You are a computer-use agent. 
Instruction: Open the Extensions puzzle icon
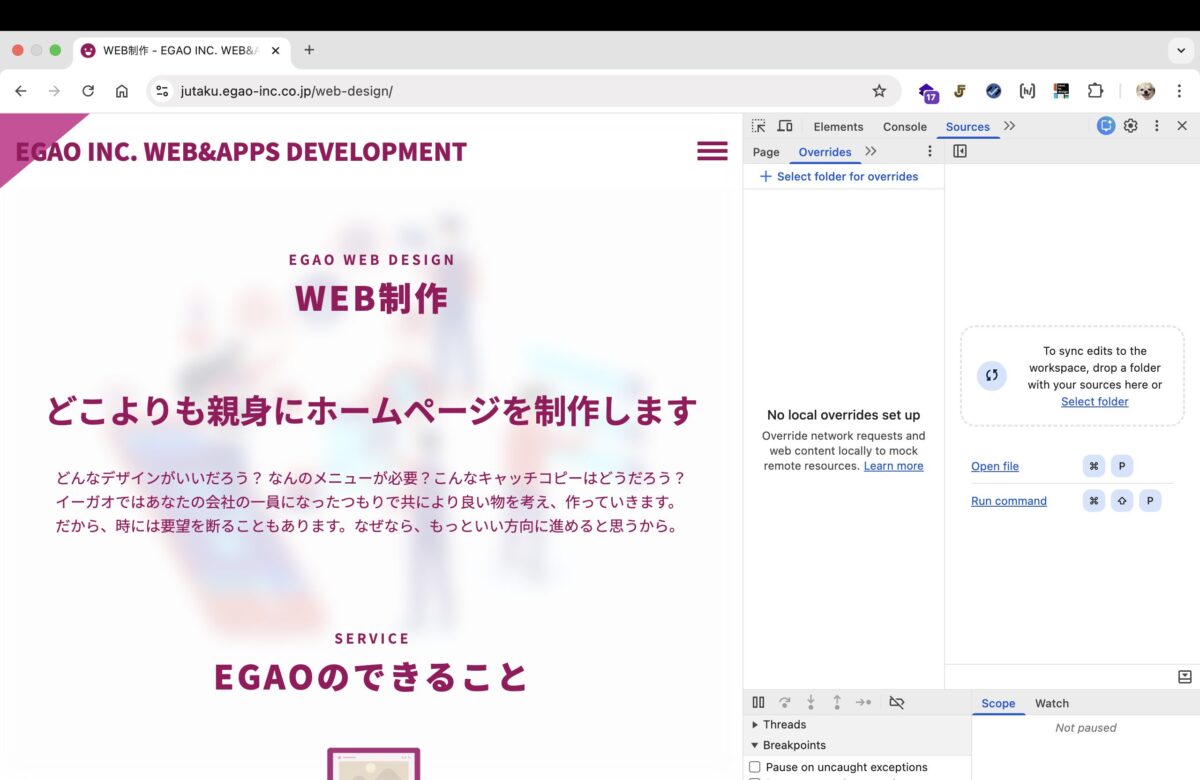(x=1095, y=91)
